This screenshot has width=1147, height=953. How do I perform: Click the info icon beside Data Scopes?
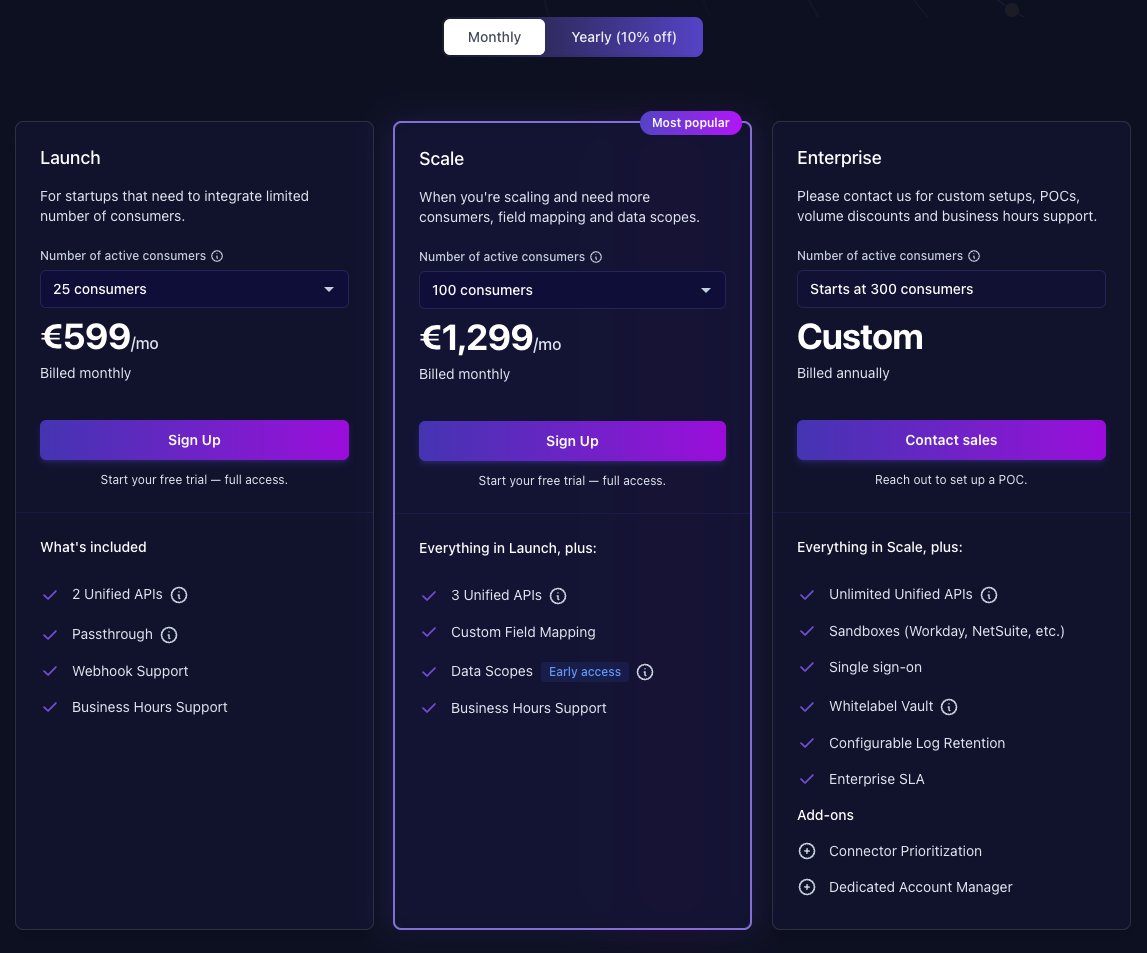[644, 671]
